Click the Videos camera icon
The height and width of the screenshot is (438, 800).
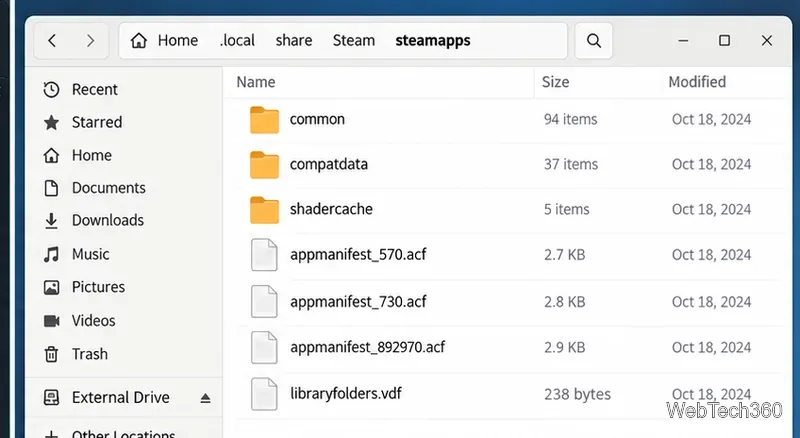click(51, 321)
